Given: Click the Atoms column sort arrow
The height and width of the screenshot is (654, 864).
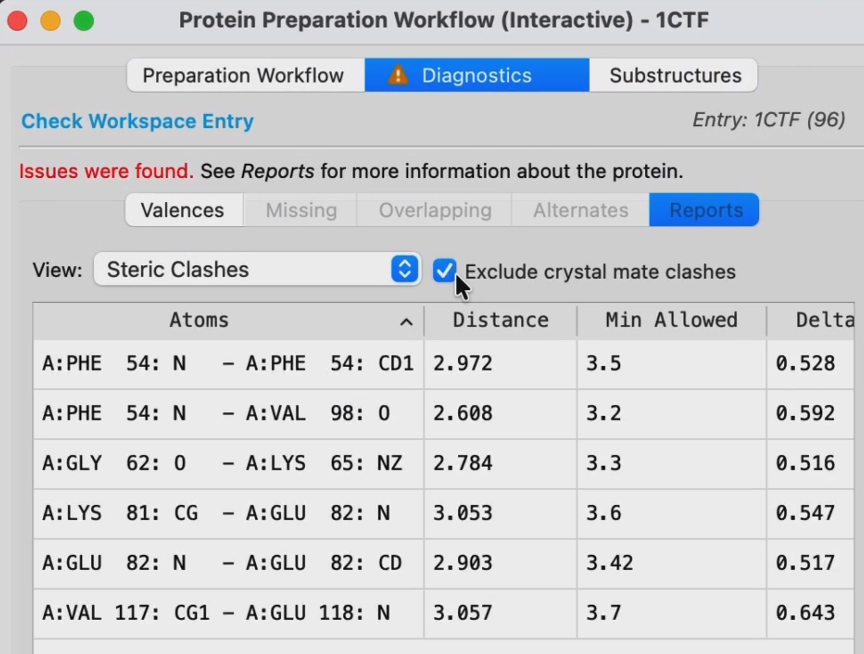Looking at the screenshot, I should pyautogui.click(x=406, y=322).
